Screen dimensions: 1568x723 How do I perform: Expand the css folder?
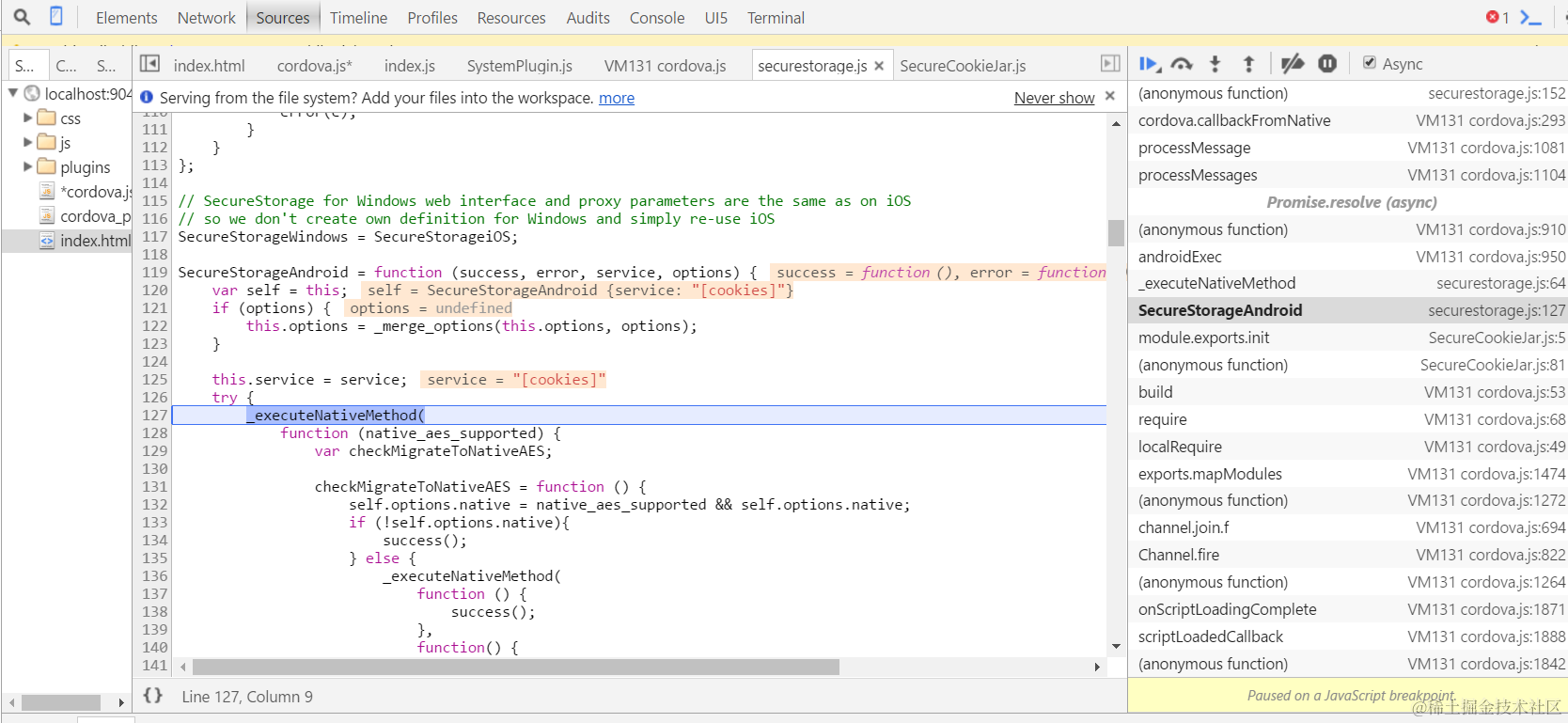27,118
